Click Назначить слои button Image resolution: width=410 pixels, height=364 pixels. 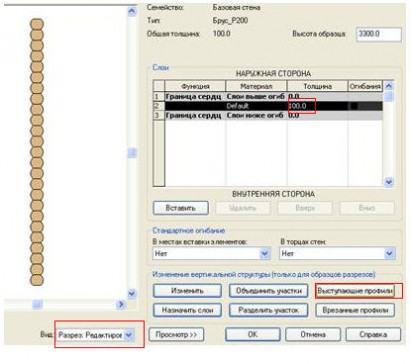(x=187, y=310)
